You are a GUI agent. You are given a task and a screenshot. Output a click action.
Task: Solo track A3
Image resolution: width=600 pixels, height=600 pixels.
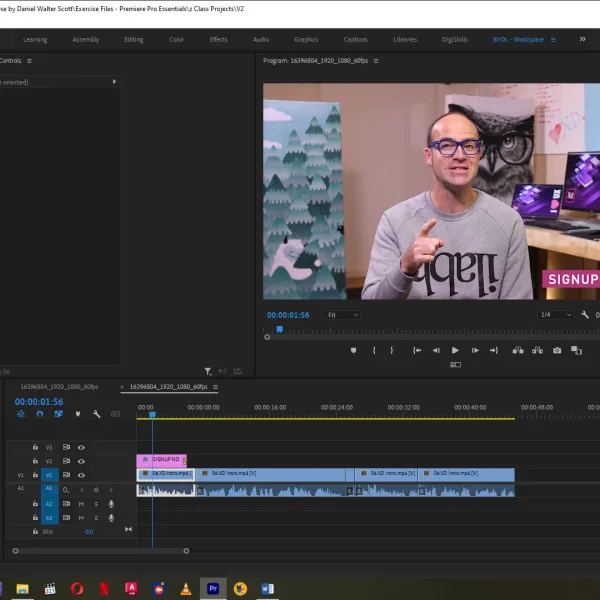point(96,518)
